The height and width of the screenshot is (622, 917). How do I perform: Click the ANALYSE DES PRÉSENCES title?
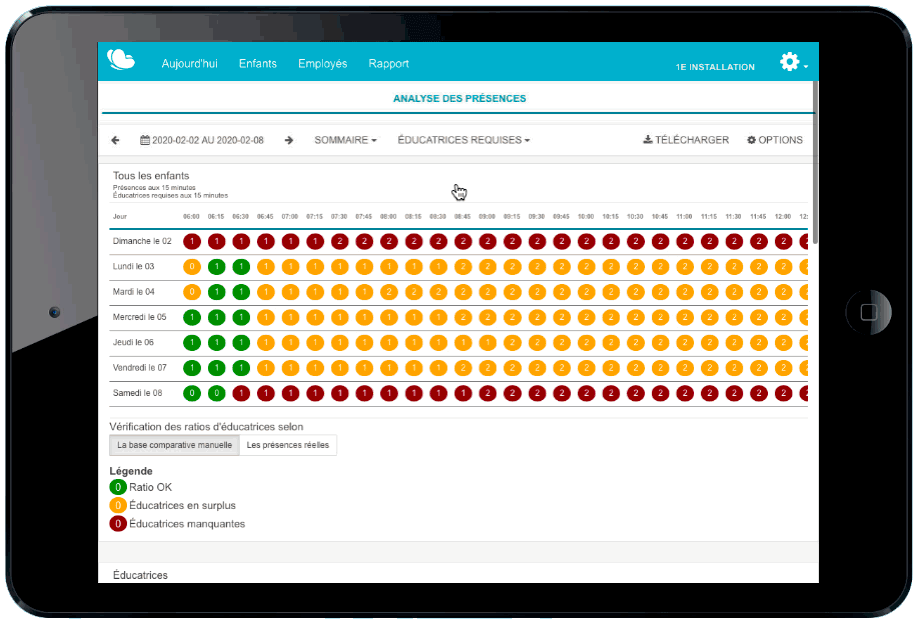[459, 99]
